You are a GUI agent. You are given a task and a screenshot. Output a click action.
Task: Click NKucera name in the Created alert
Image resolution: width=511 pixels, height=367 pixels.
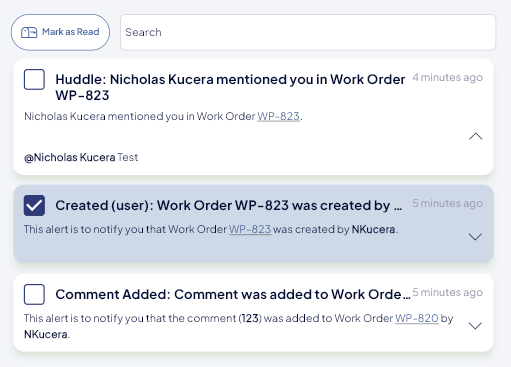point(373,229)
